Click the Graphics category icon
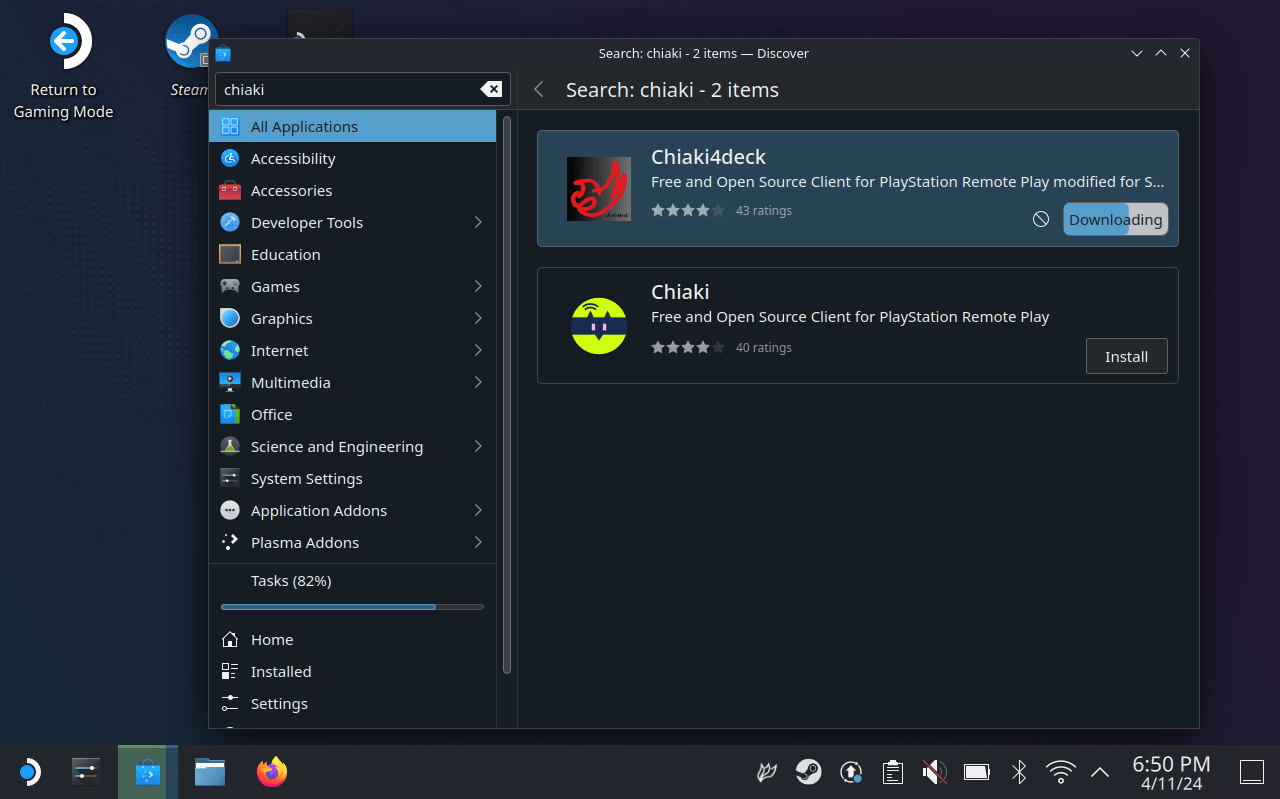1280x799 pixels. pyautogui.click(x=230, y=319)
